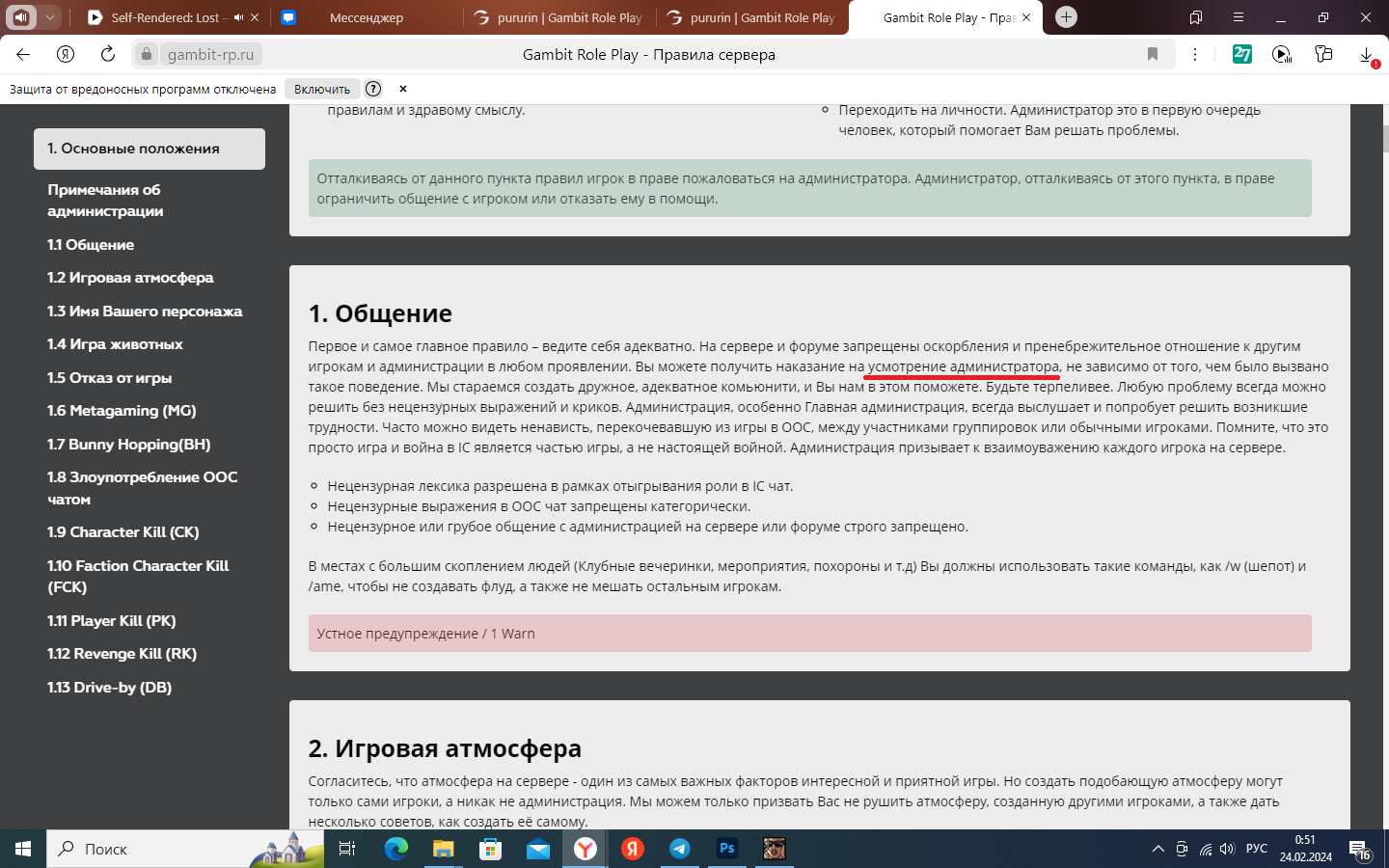
Task: Open the three-dot page options menu
Action: pos(1195,54)
